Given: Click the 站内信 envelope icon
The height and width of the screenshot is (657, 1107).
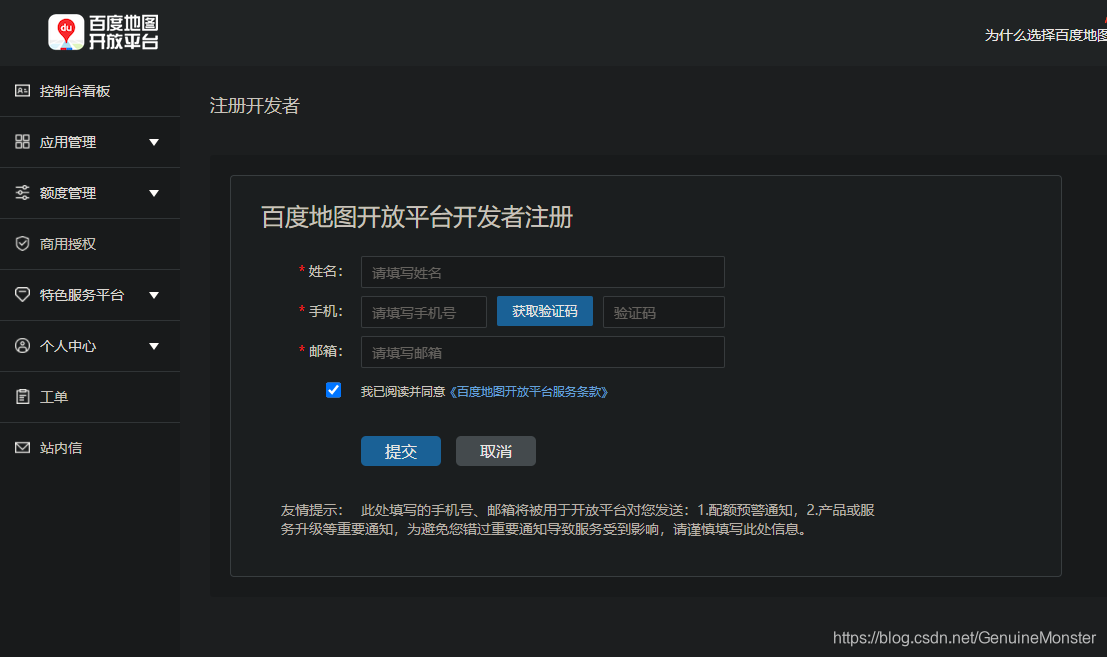Looking at the screenshot, I should coord(23,447).
